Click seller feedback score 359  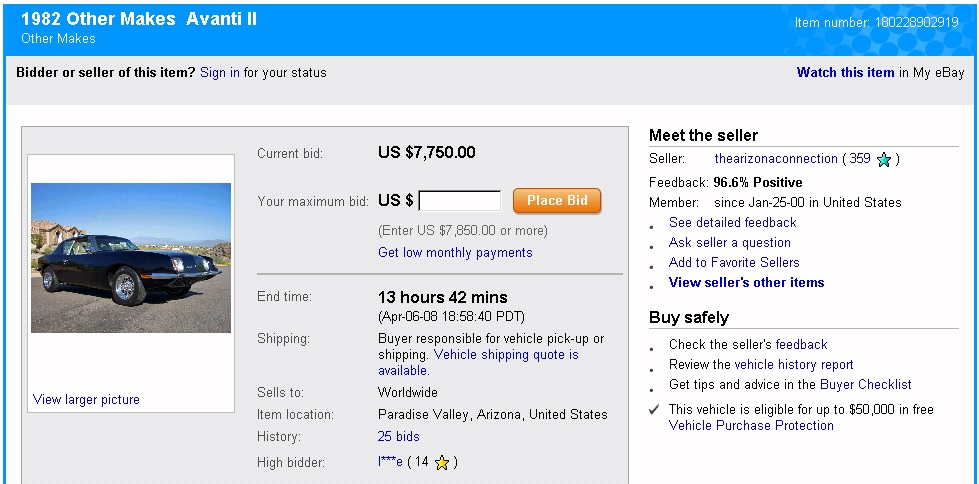pyautogui.click(x=860, y=159)
